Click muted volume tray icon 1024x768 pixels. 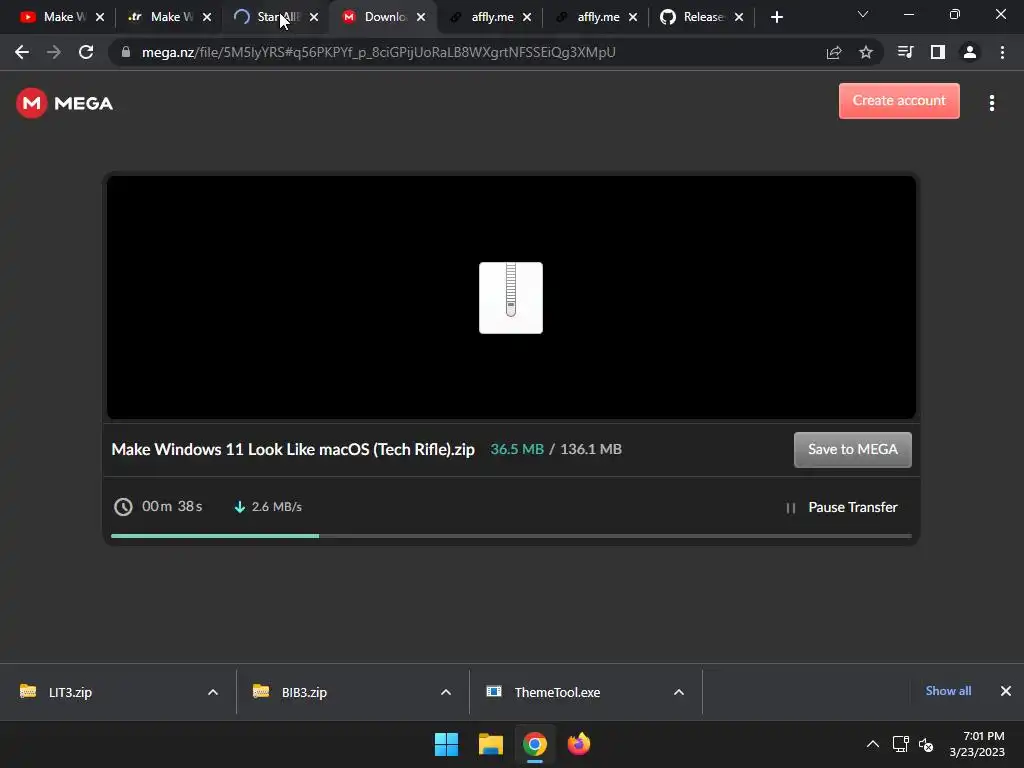(926, 744)
